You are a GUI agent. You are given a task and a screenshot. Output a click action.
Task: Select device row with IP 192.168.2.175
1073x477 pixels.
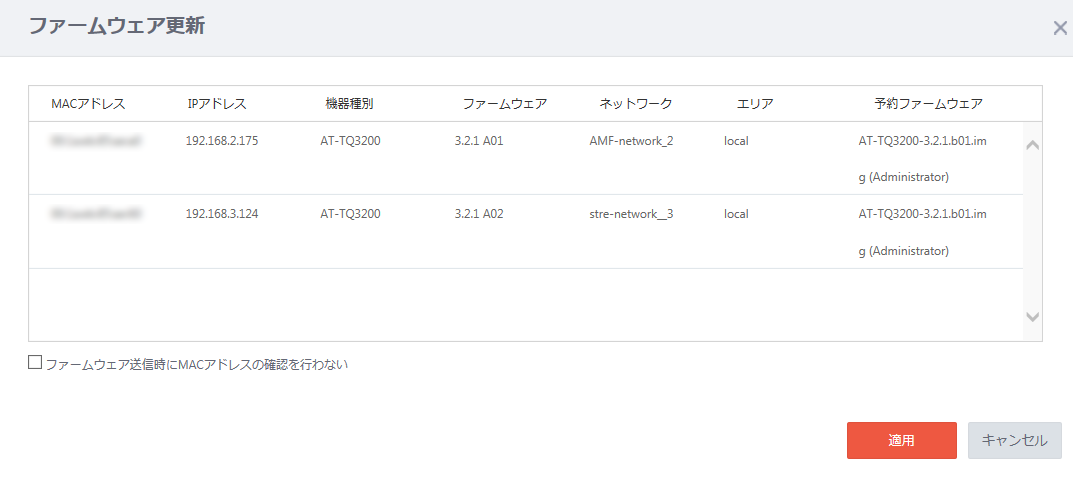click(526, 159)
